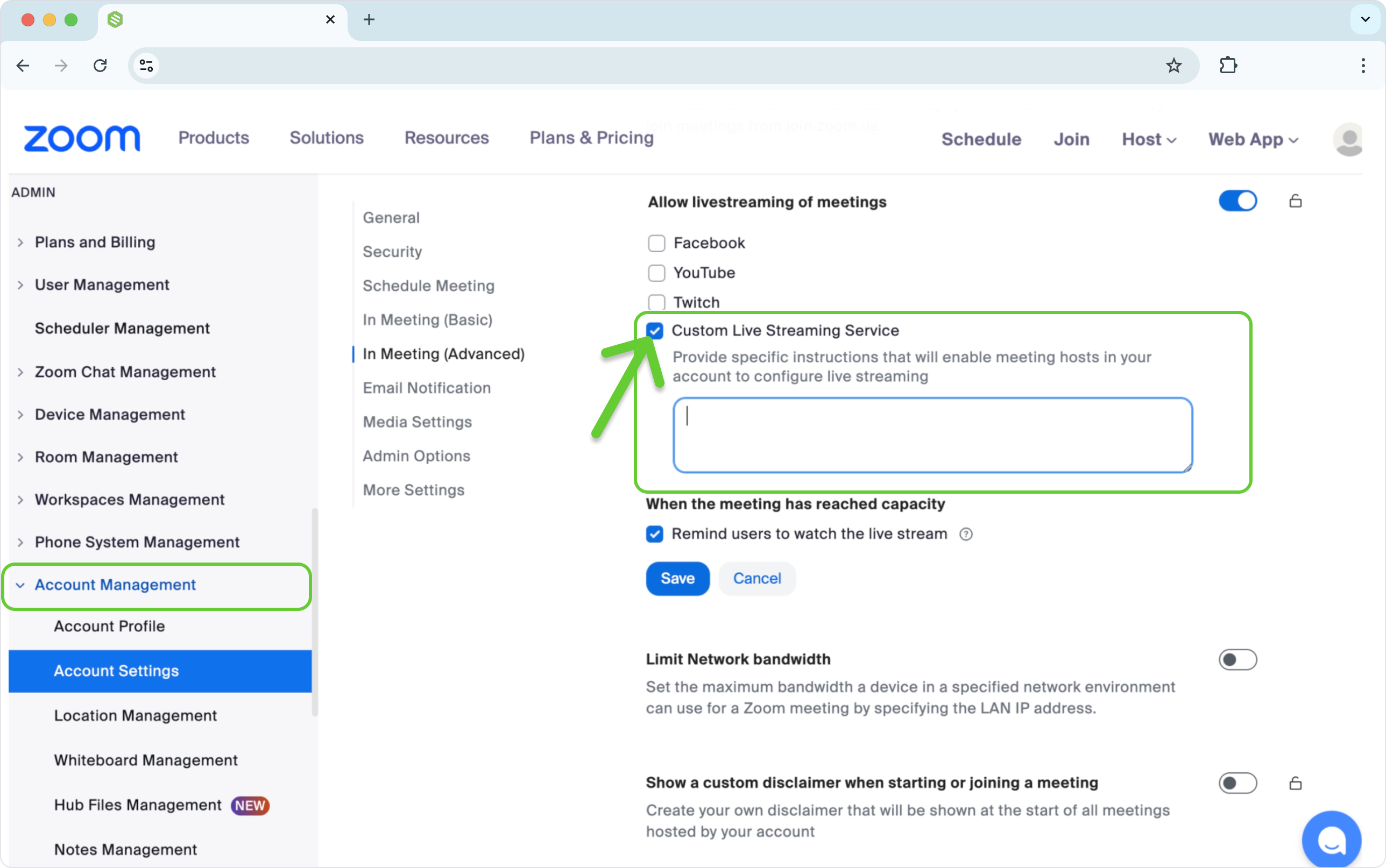Open the Web App dropdown
Viewport: 1386px width, 868px height.
(1253, 139)
